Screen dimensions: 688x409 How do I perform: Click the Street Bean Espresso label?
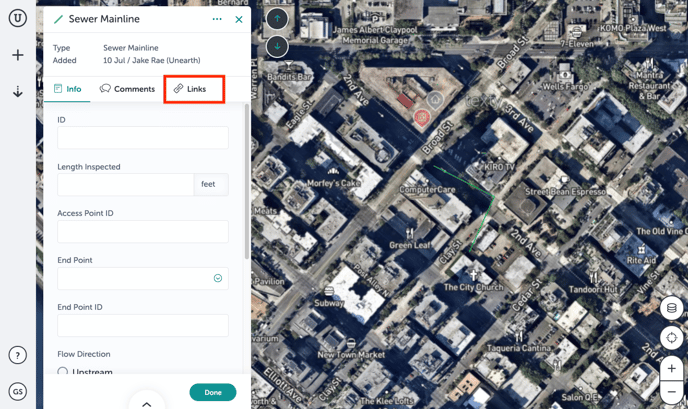tap(565, 192)
